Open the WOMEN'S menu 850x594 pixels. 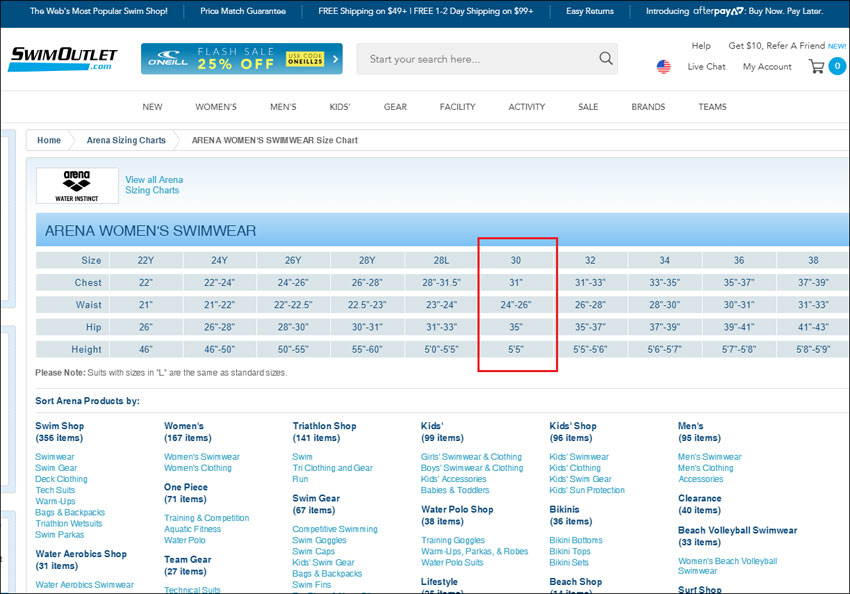click(x=216, y=107)
